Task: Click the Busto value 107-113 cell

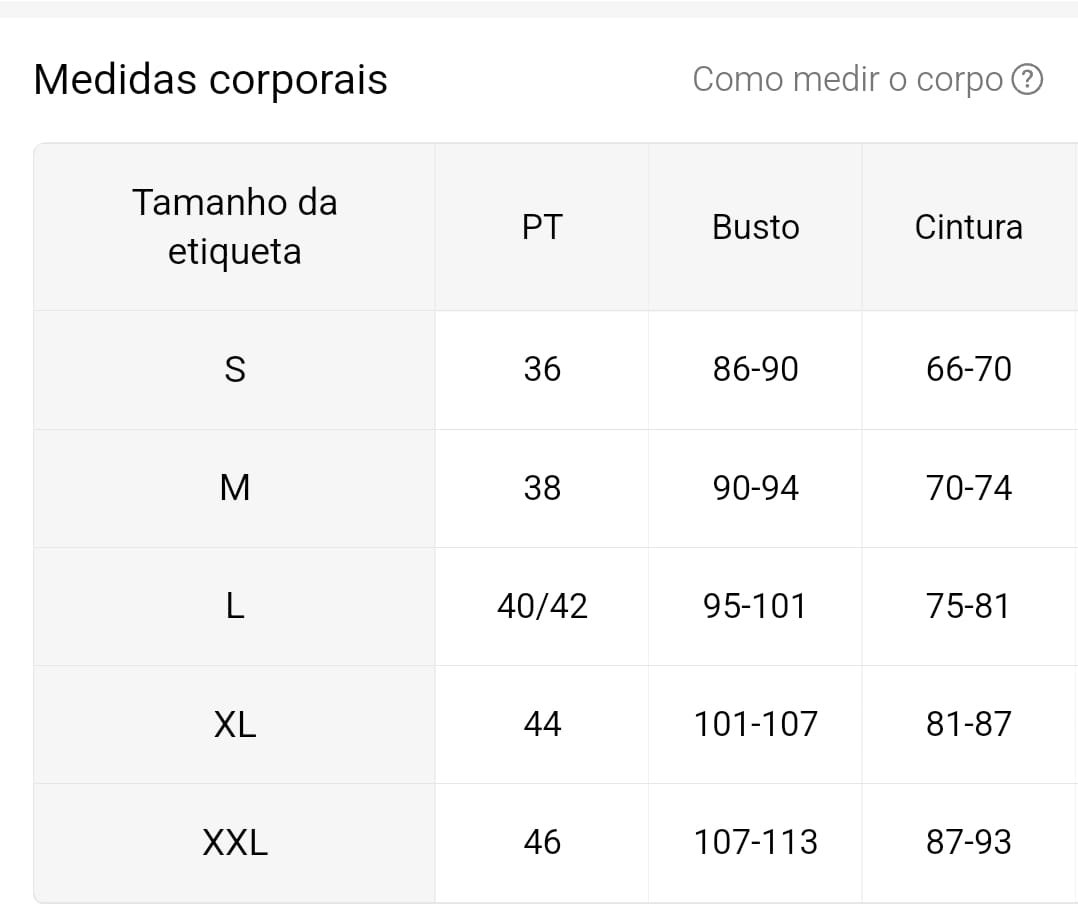Action: coord(755,843)
